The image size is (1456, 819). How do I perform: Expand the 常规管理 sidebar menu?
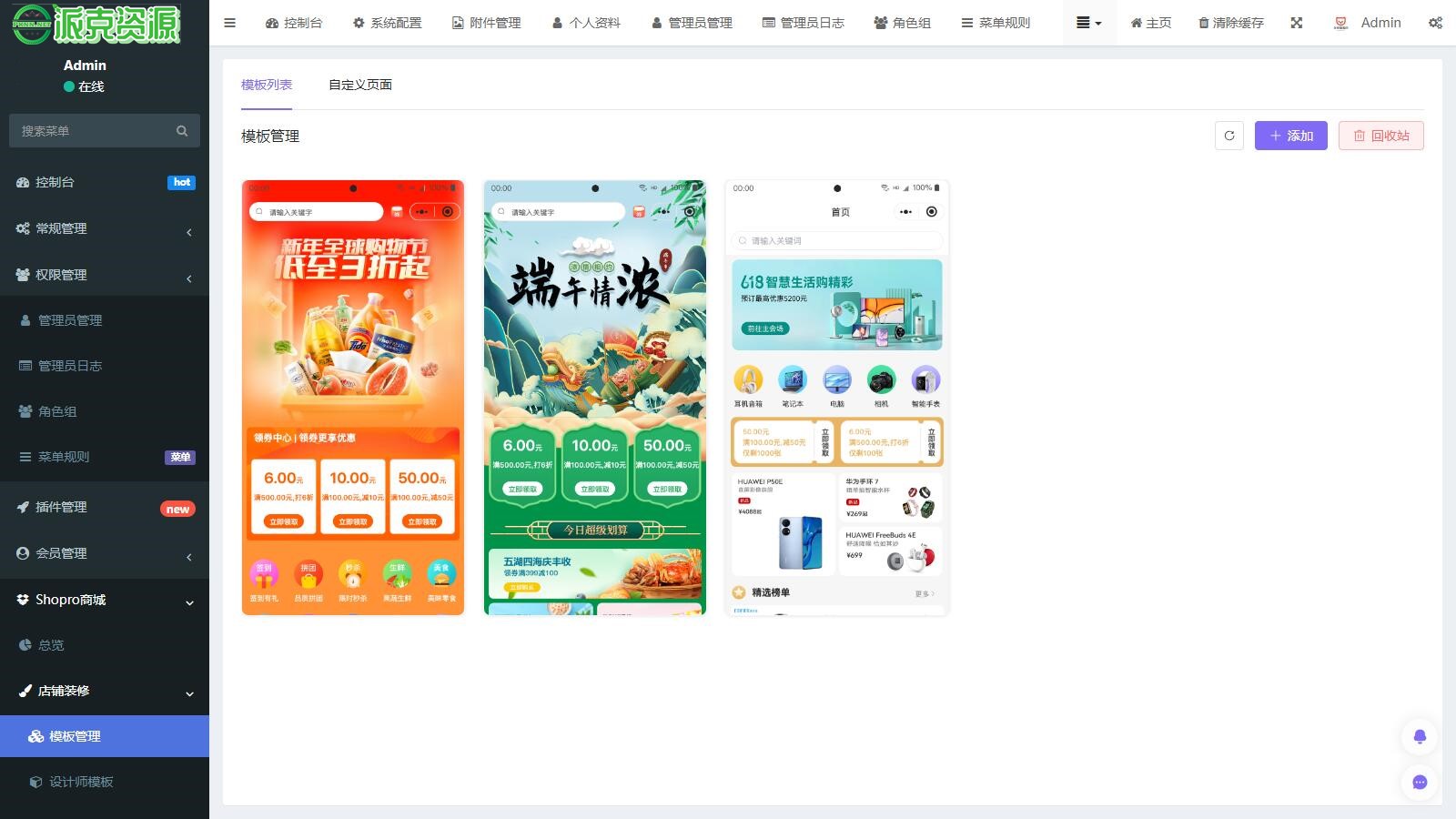coord(105,228)
